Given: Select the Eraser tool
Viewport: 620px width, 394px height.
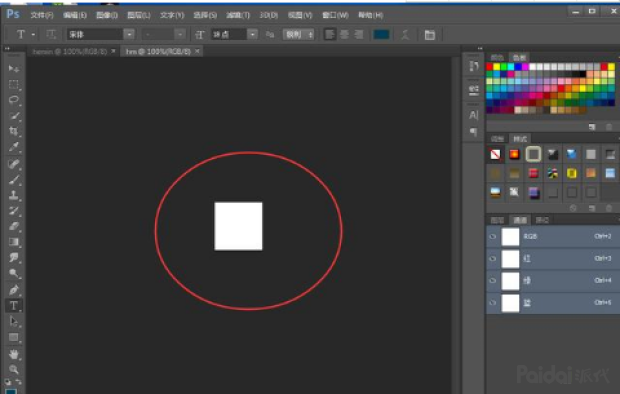Looking at the screenshot, I should [13, 226].
